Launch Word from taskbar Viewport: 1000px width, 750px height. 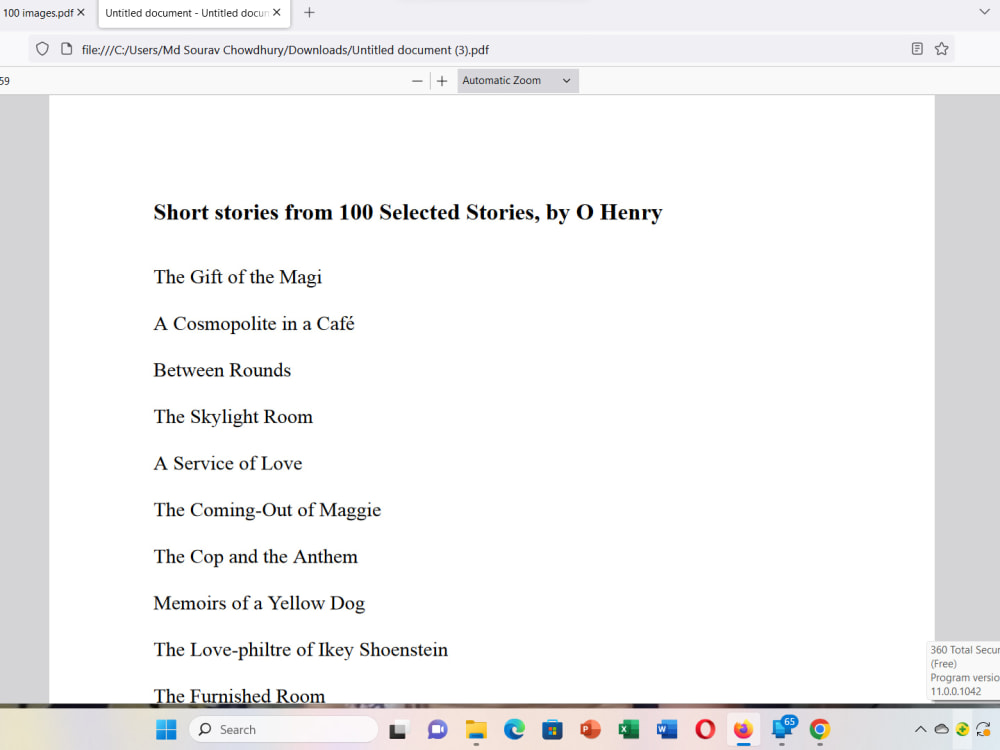pyautogui.click(x=667, y=729)
